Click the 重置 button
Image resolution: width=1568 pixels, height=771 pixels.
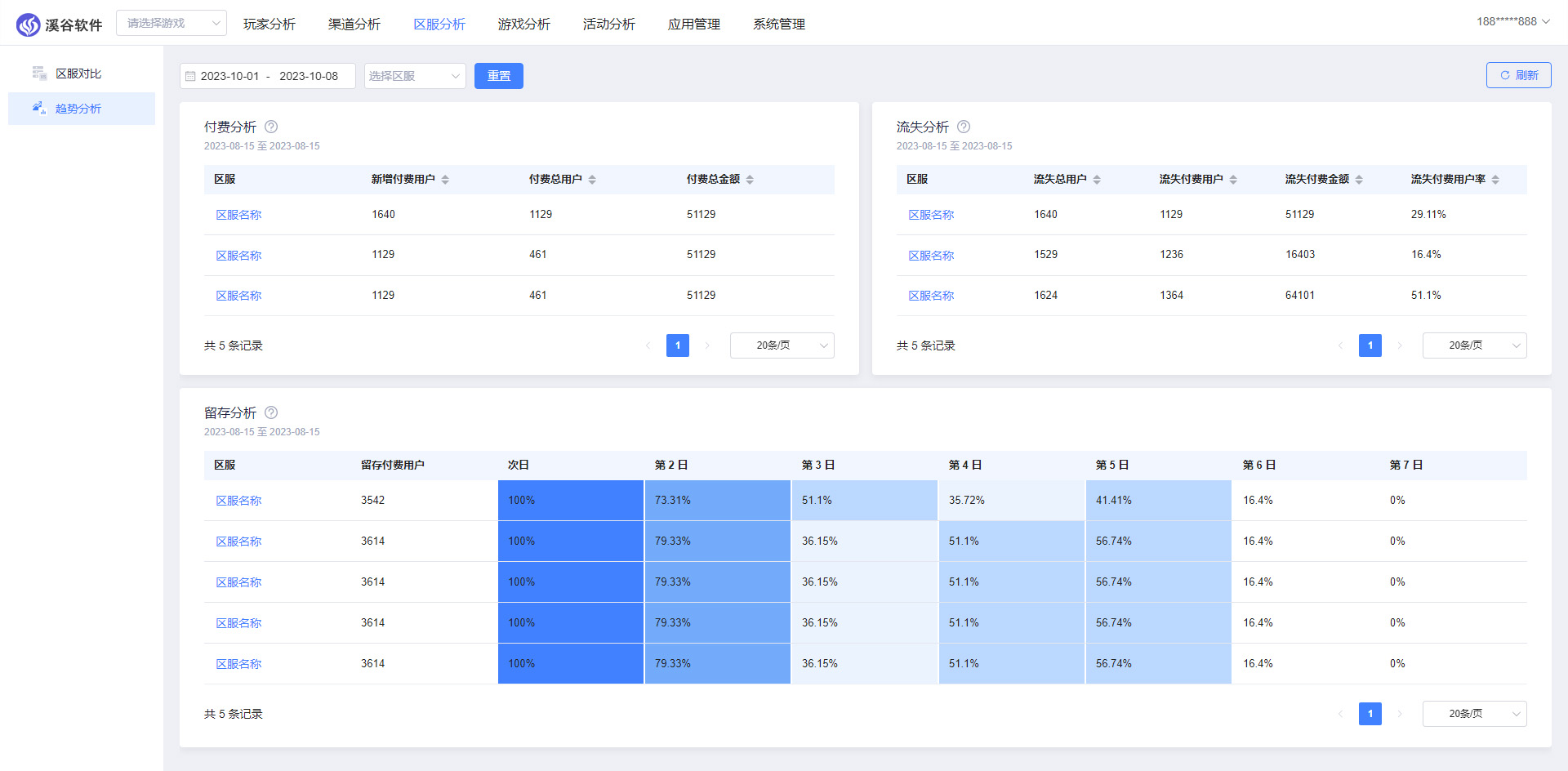tap(499, 76)
